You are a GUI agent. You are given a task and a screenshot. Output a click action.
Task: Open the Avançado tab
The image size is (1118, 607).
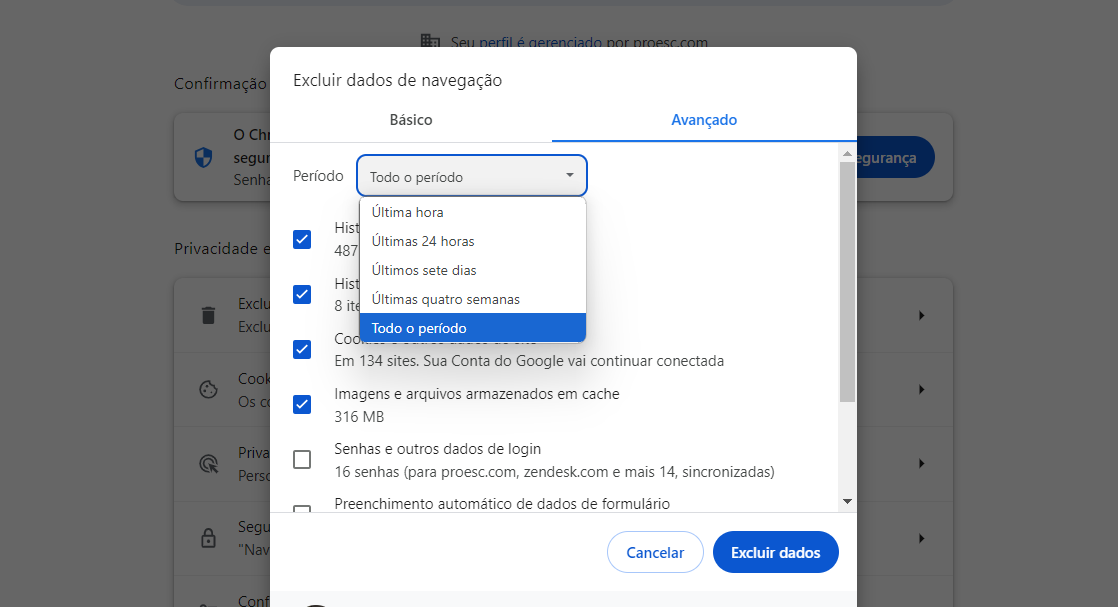(x=704, y=120)
